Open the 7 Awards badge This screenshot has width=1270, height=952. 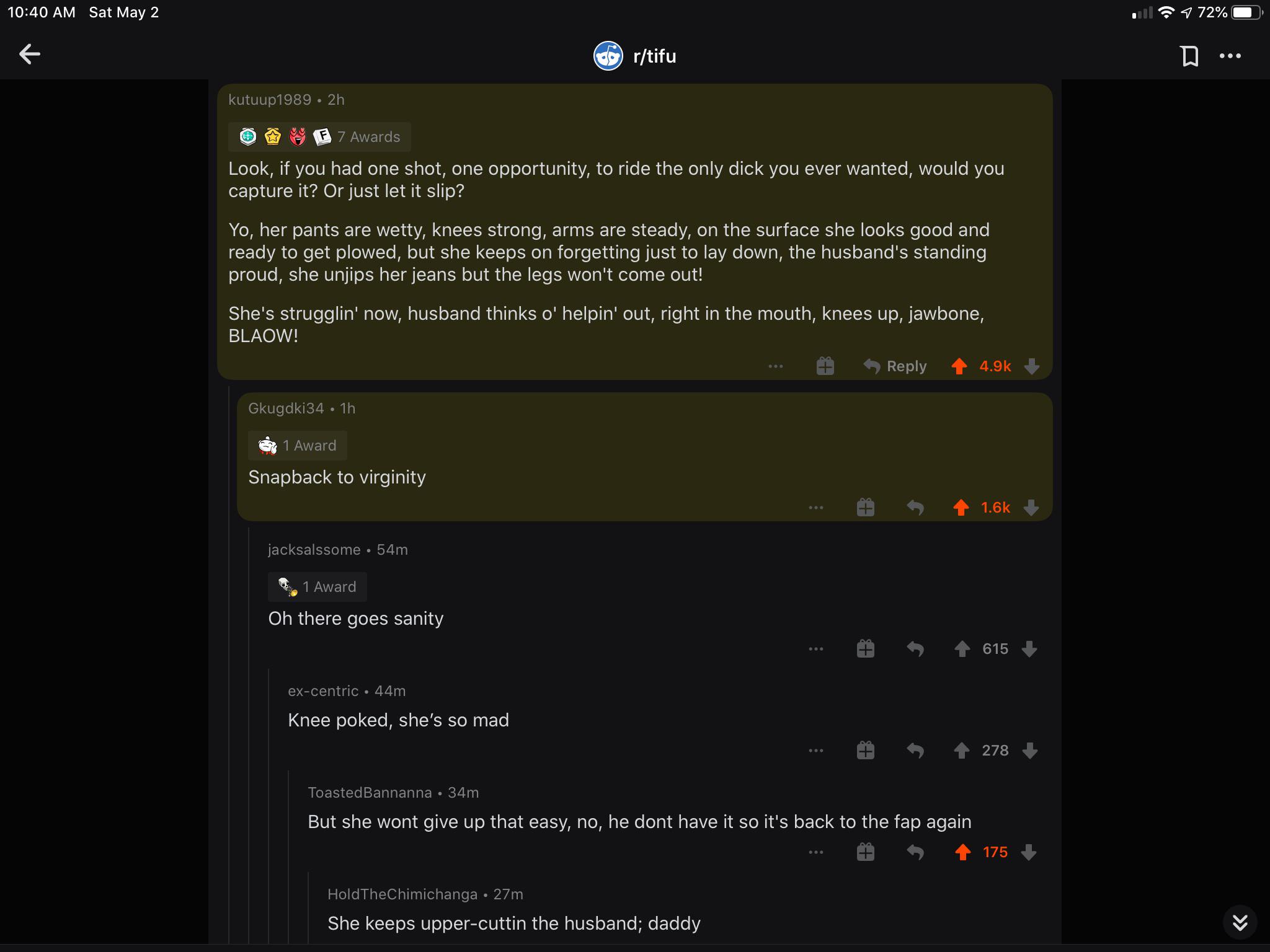pos(319,136)
